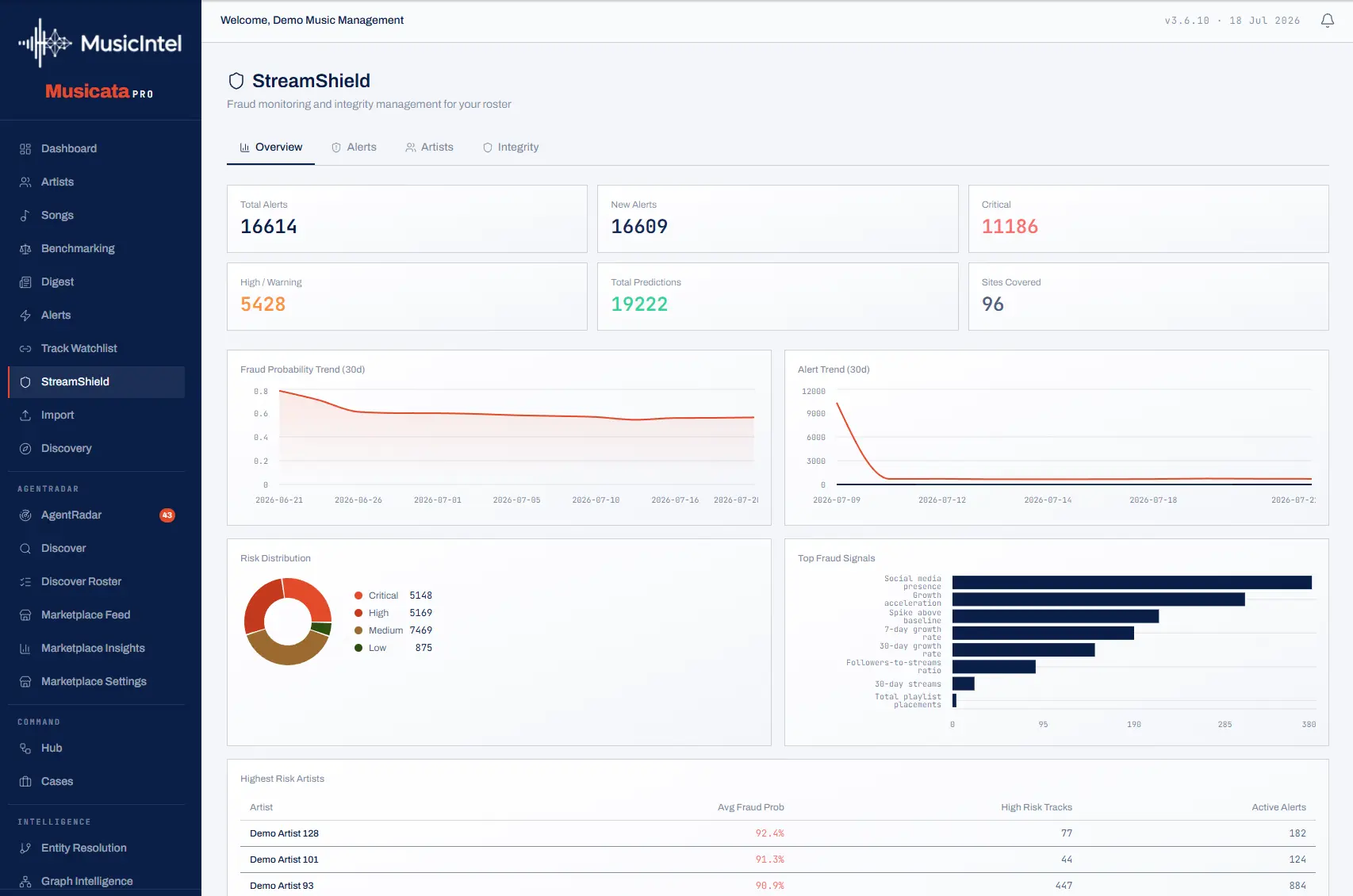Click the Cases briefcase icon
This screenshot has height=896, width=1353.
pyautogui.click(x=25, y=782)
